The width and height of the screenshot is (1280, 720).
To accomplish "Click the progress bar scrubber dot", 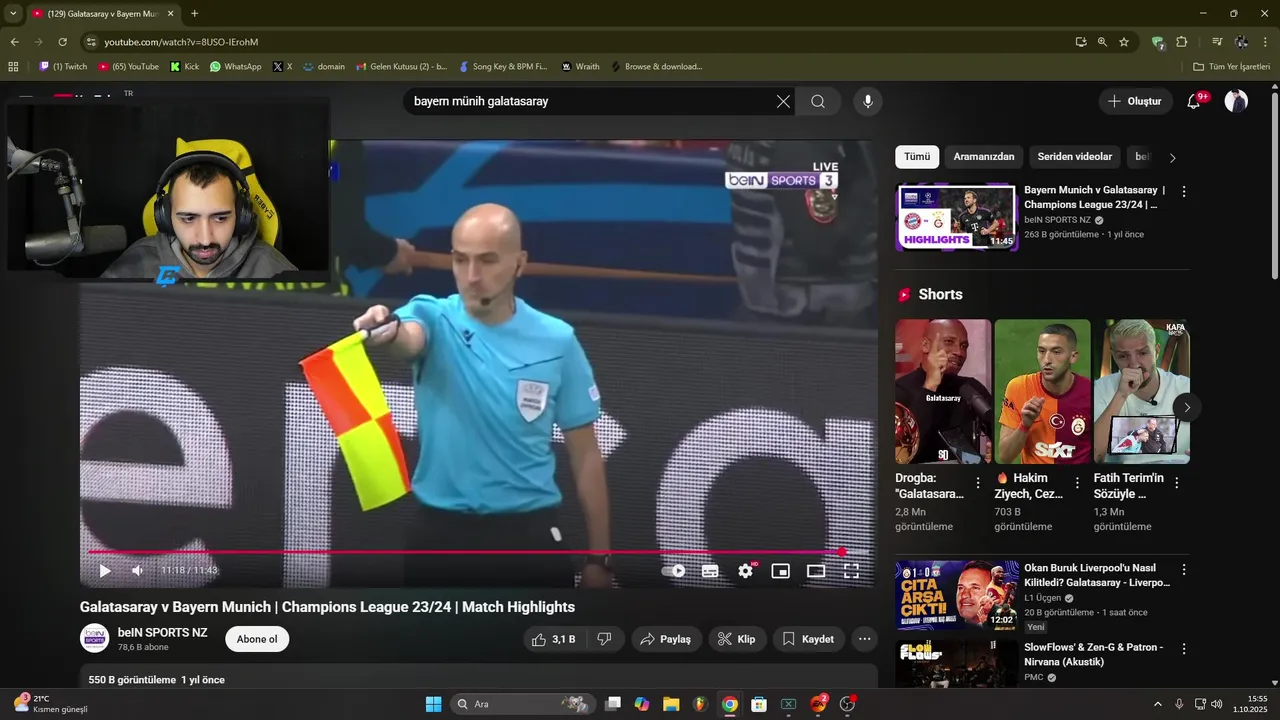I will (842, 552).
